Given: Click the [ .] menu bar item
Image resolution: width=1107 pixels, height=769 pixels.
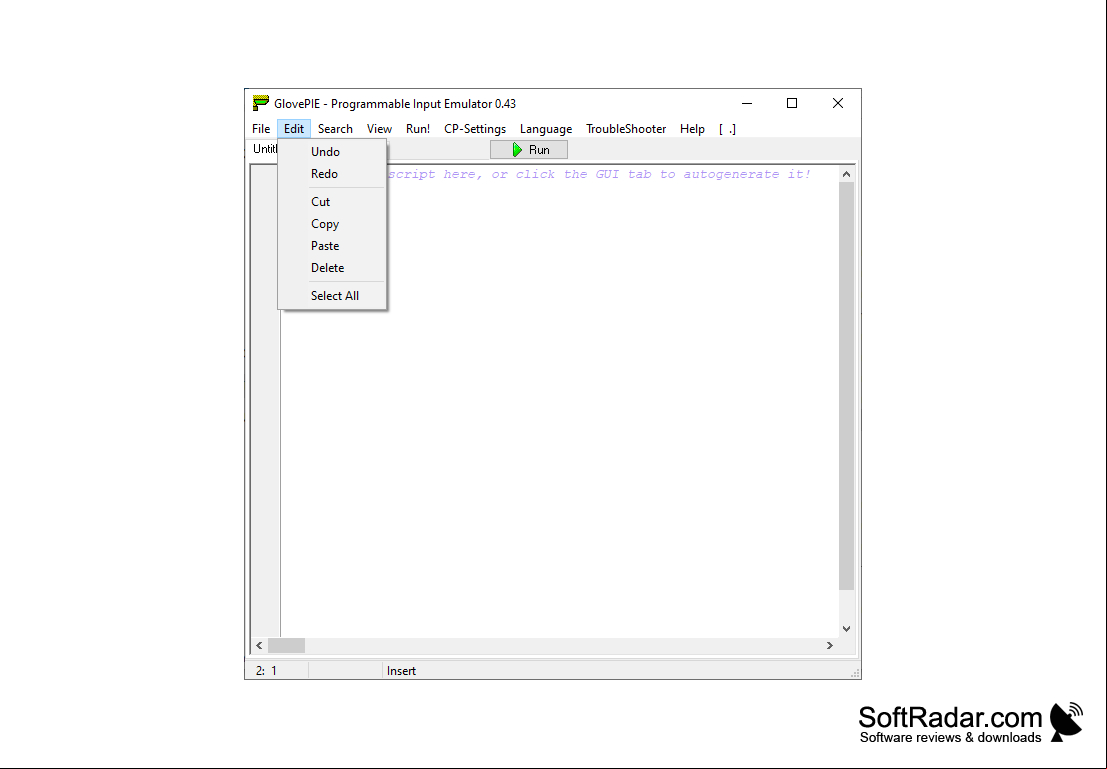Looking at the screenshot, I should (727, 129).
